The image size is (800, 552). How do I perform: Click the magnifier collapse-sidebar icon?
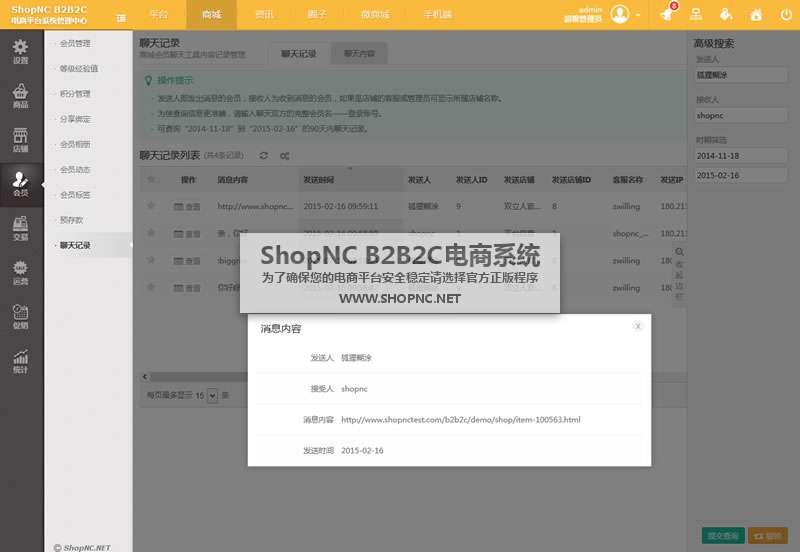679,252
